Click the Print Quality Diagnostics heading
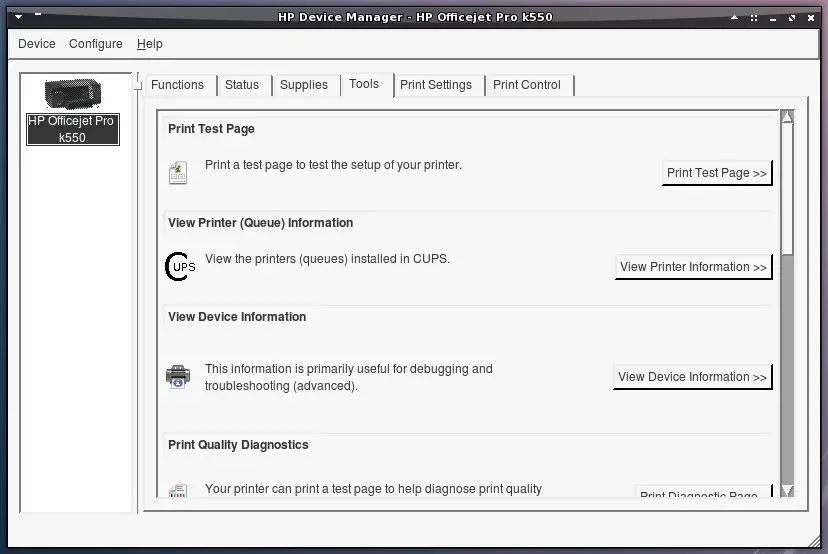Viewport: 828px width, 554px height. coord(238,445)
